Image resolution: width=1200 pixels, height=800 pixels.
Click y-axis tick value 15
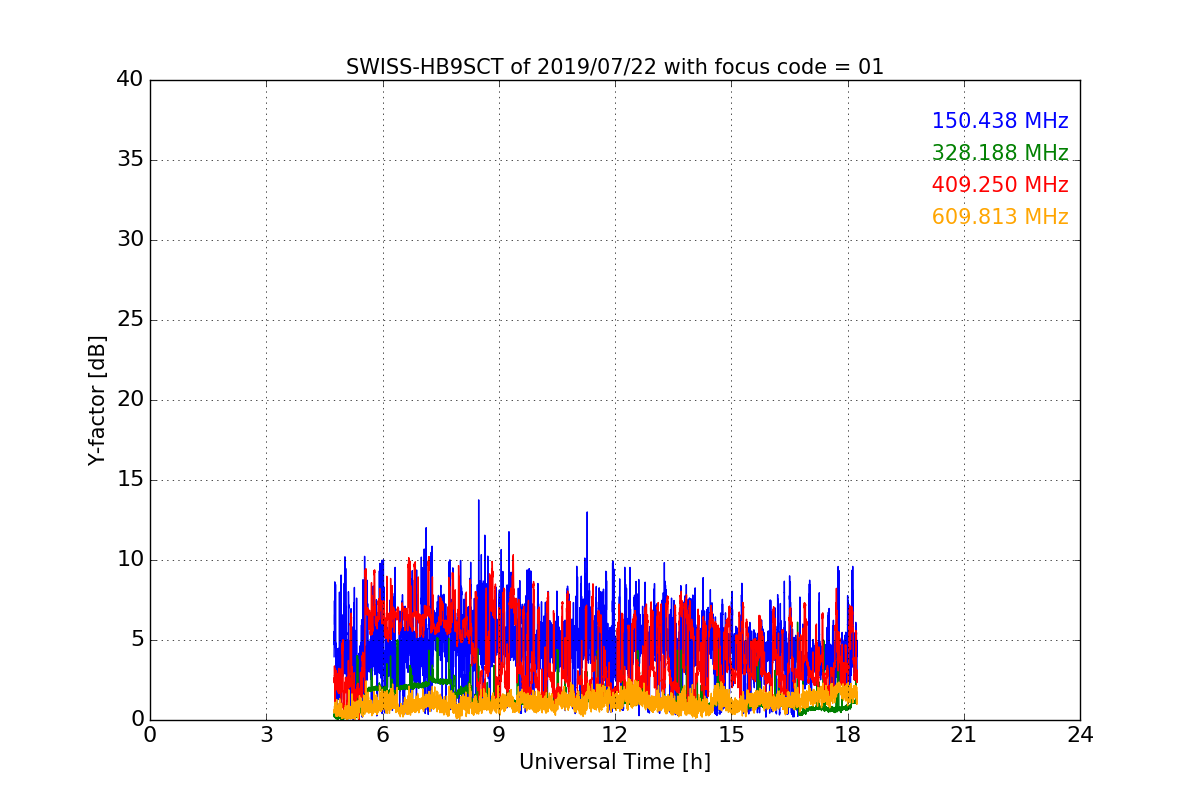(x=130, y=480)
